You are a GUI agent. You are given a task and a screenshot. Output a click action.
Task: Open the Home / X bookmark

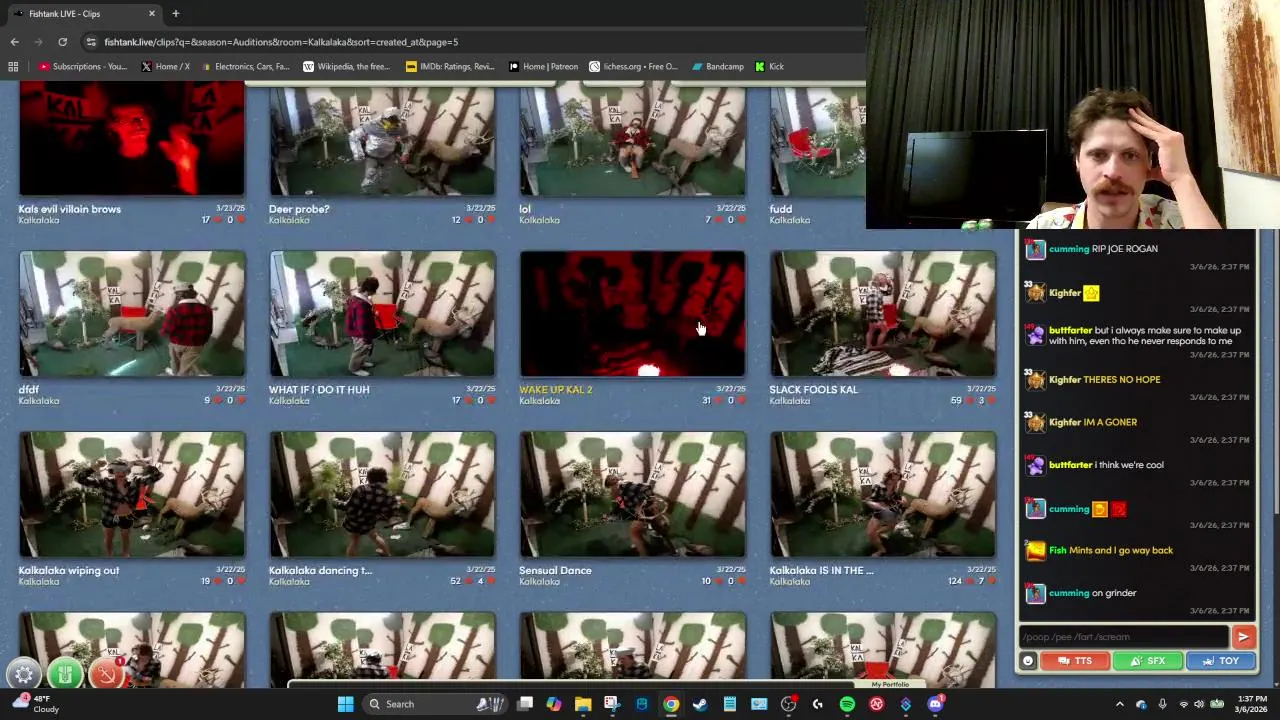166,66
